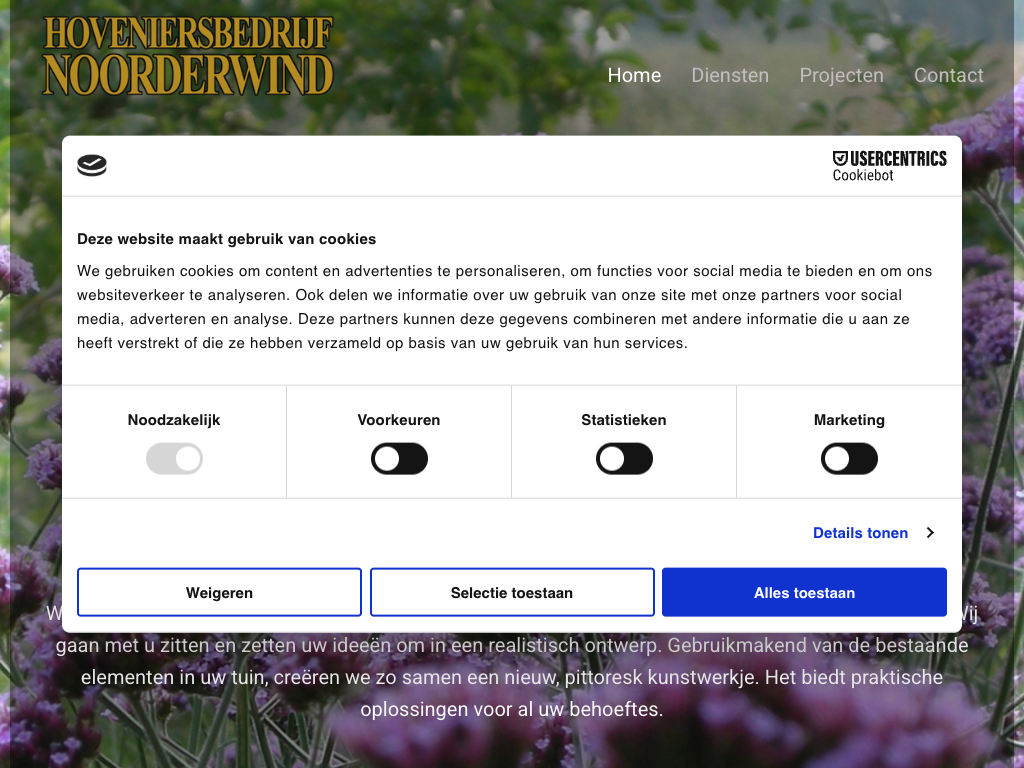Turn on the Statistieken cookies switch
Viewport: 1024px width, 768px height.
[624, 460]
